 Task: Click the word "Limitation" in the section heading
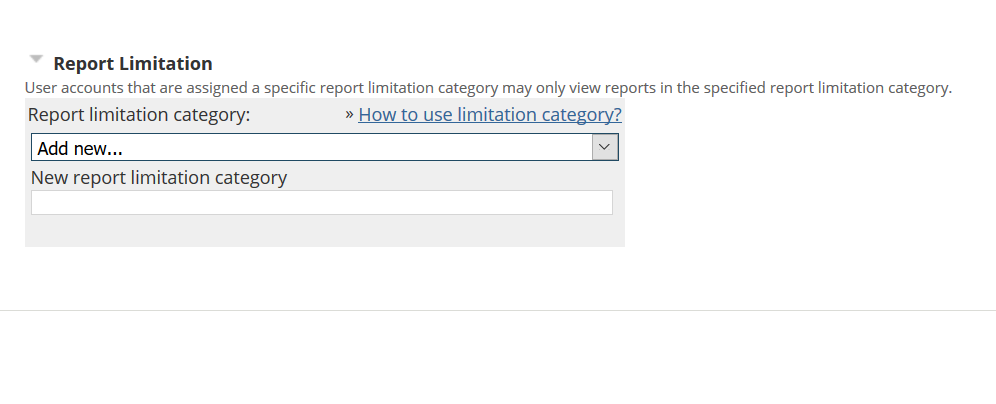click(x=168, y=64)
